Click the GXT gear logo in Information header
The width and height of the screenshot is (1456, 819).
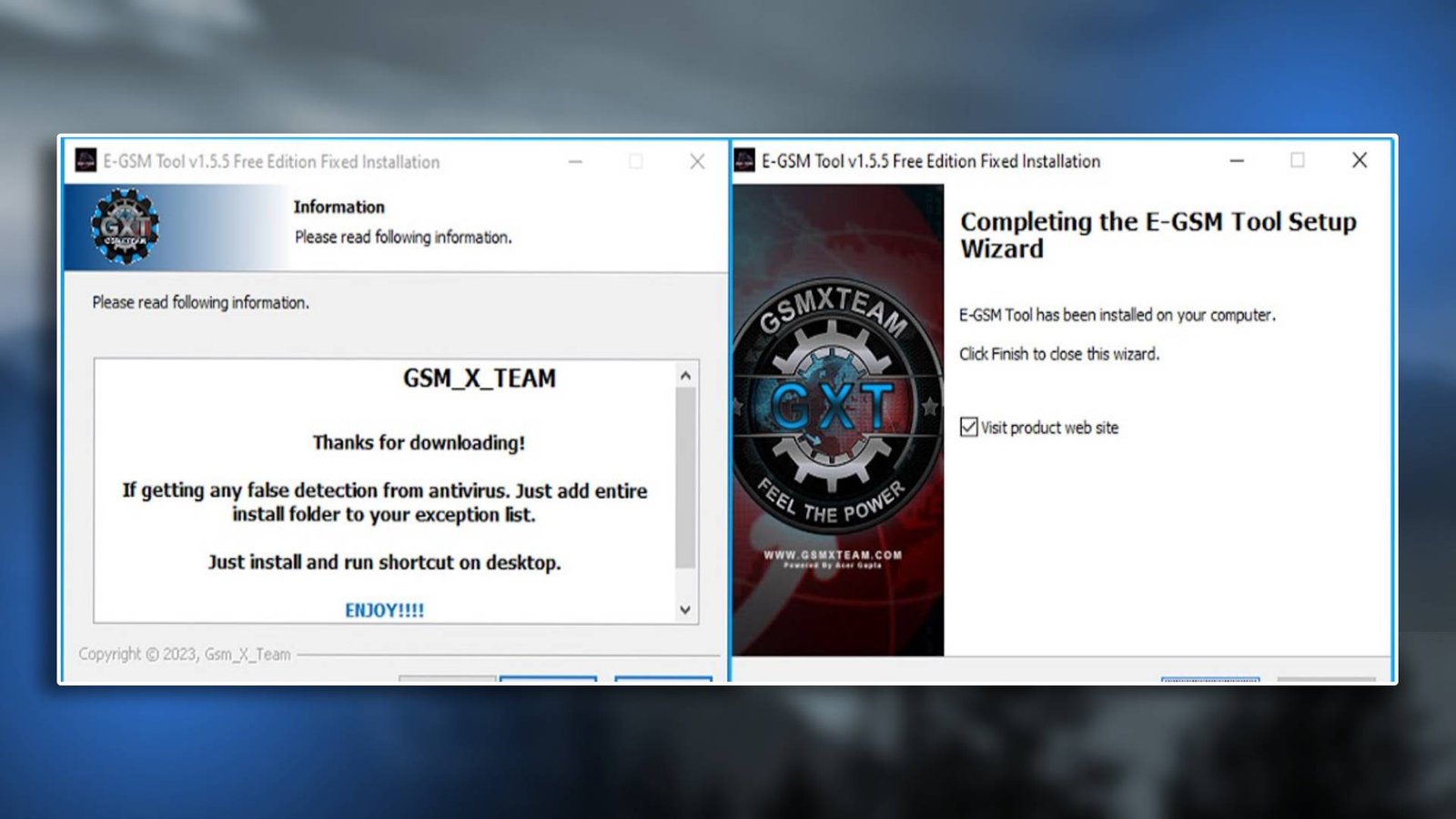[x=125, y=227]
